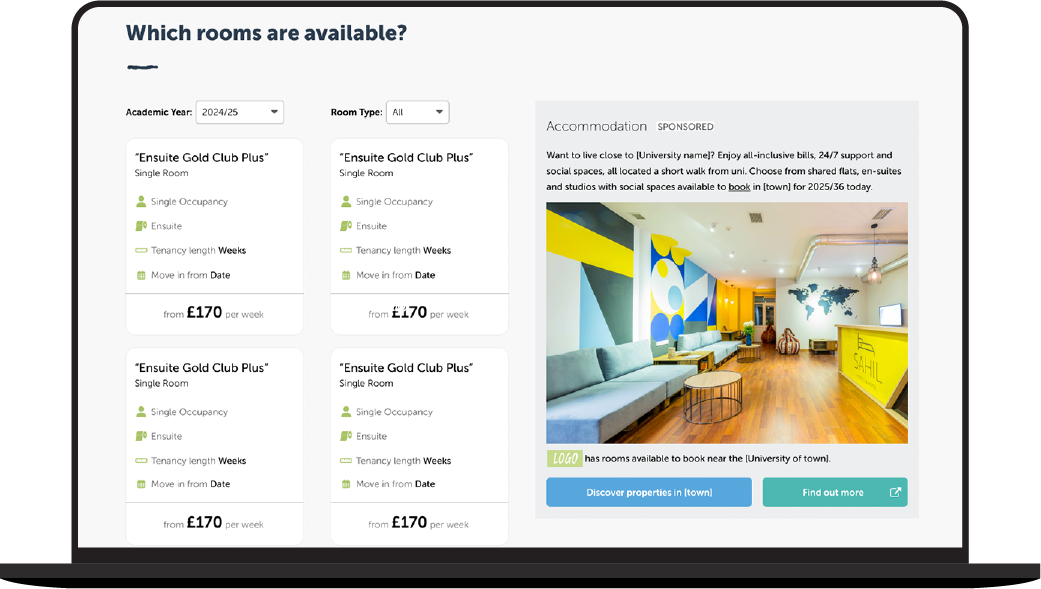Click the calendar icon in the bottom-left room card
The height and width of the screenshot is (589, 1041).
[141, 484]
